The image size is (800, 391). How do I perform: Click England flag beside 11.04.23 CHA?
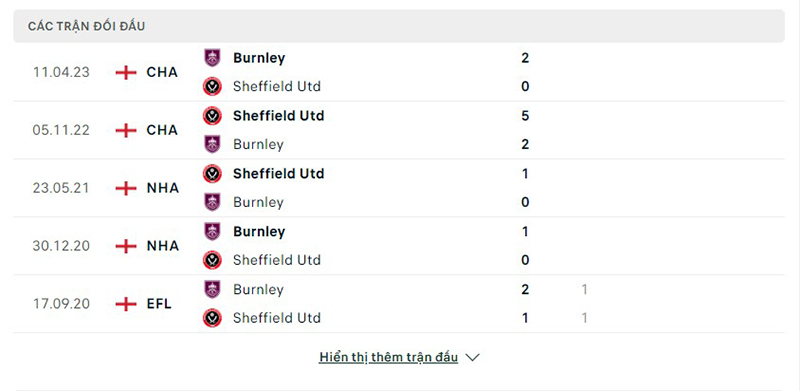click(x=126, y=72)
